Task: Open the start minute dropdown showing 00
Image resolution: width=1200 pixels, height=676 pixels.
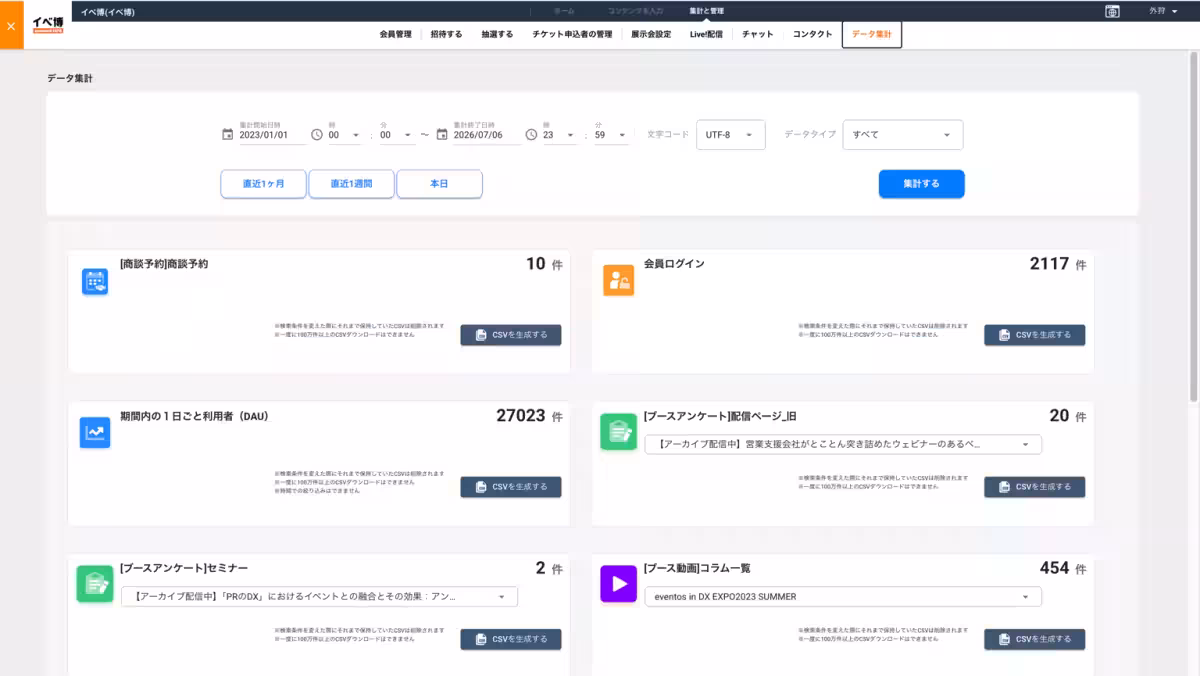Action: click(x=397, y=135)
